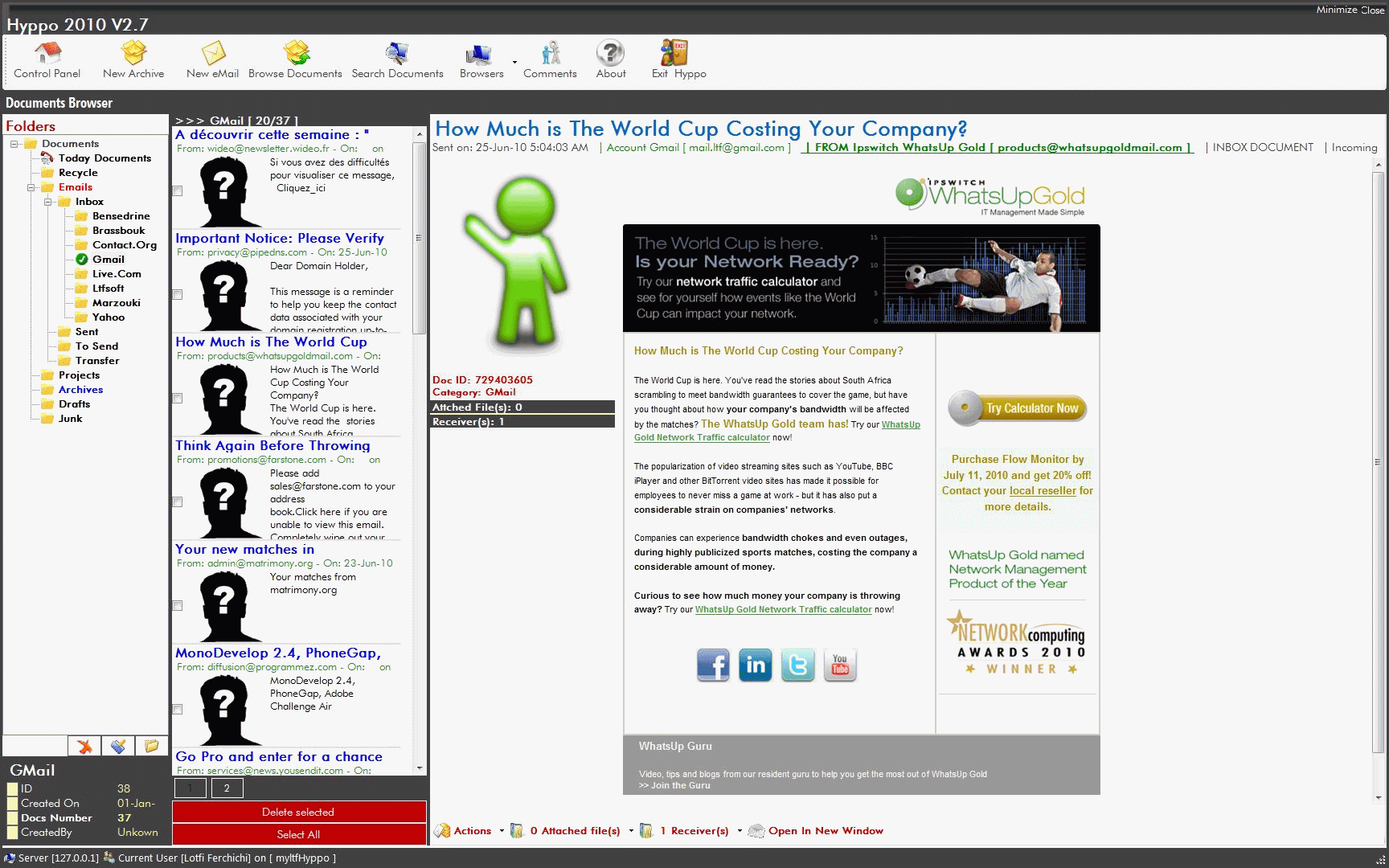Open the 'local reseller' link
This screenshot has height=868, width=1389.
(x=1043, y=491)
